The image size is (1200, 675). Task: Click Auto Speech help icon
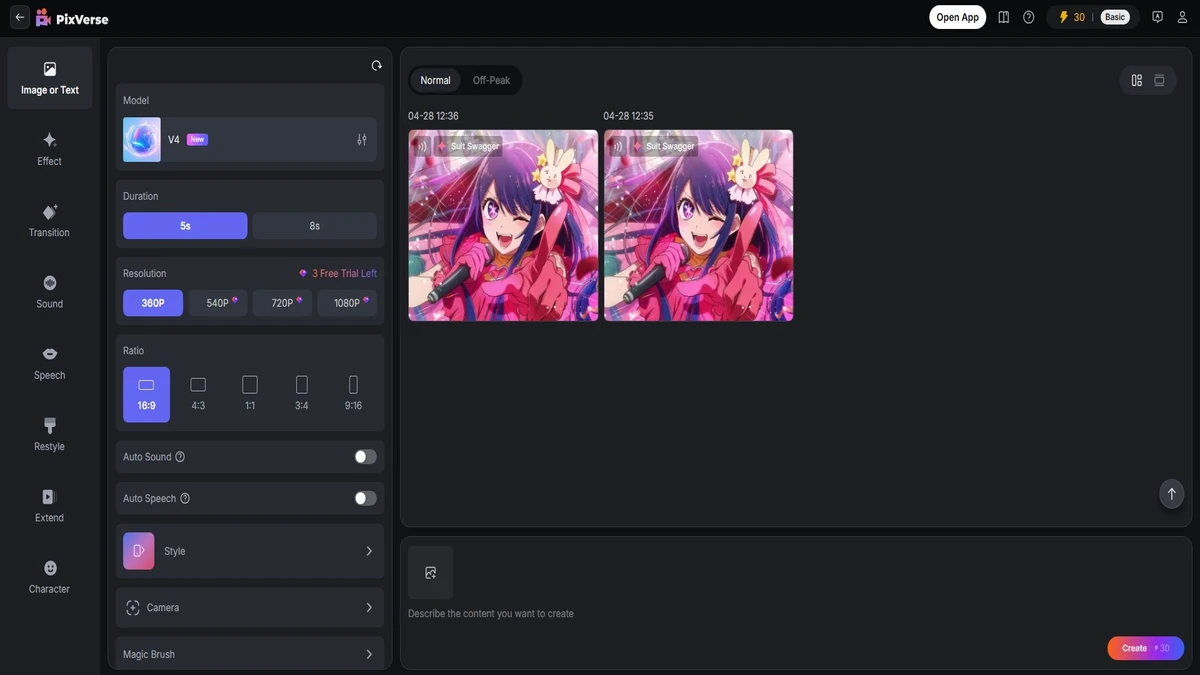pyautogui.click(x=185, y=498)
